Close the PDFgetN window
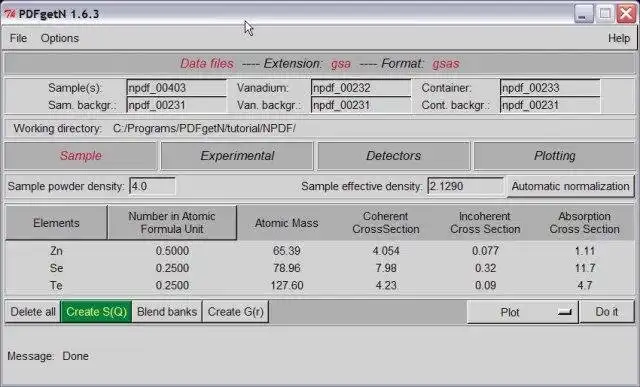640x387 pixels. coord(627,14)
